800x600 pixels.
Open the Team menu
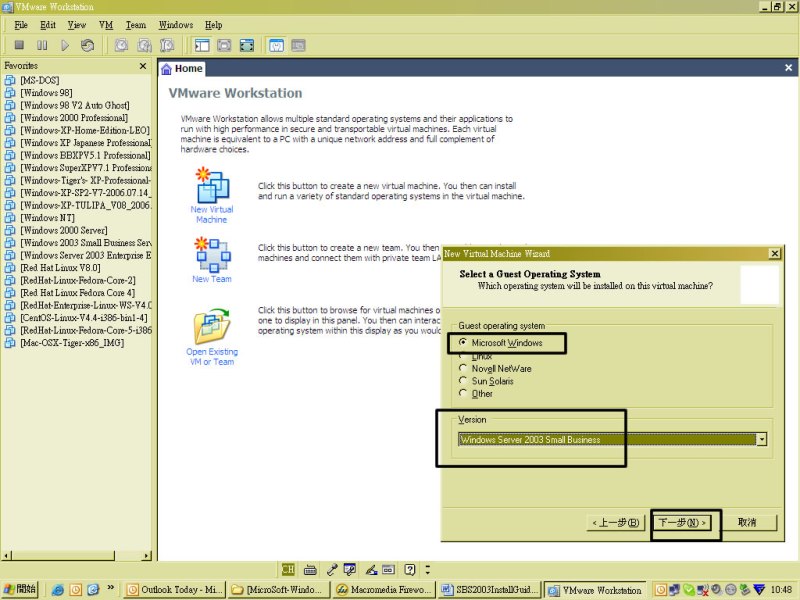click(x=136, y=25)
